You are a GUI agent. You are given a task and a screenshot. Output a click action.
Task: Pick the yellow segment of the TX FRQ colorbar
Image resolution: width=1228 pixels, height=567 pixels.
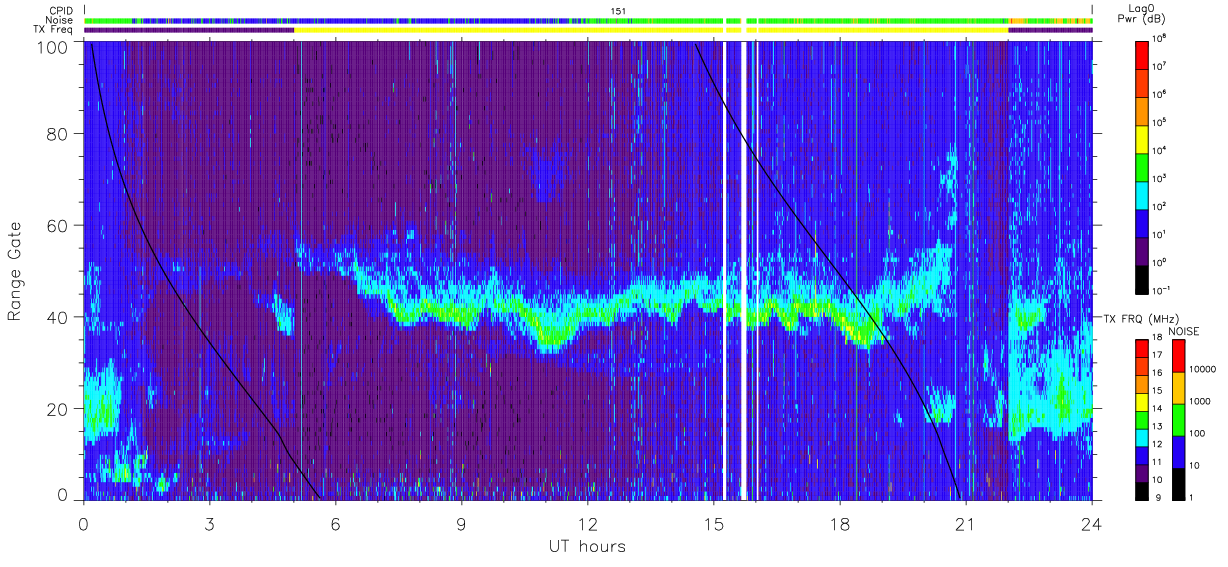point(1141,400)
